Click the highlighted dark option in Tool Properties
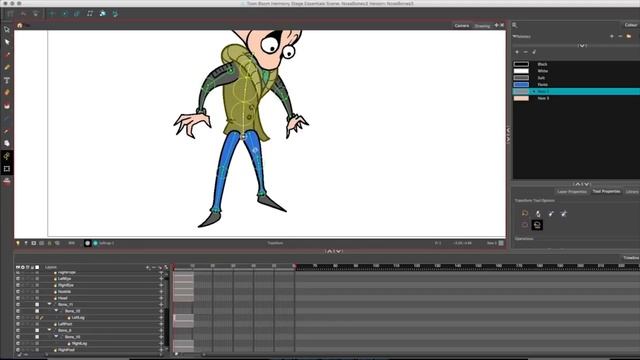The width and height of the screenshot is (640, 360). coord(537,225)
